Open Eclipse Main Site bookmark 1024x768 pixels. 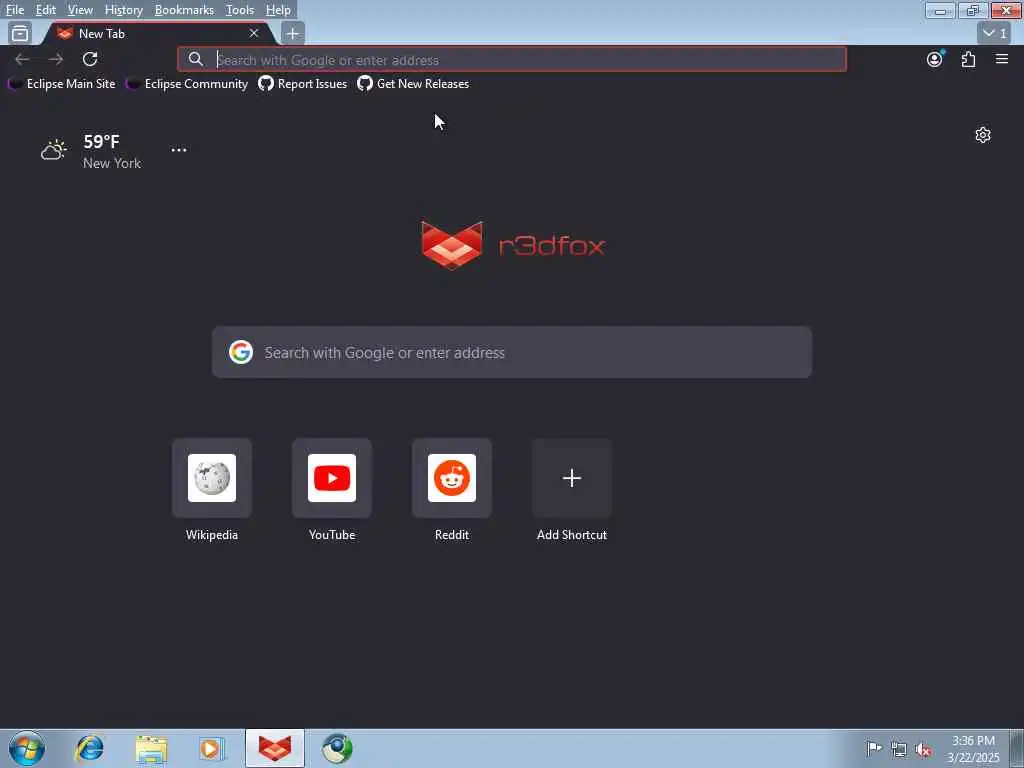point(62,84)
